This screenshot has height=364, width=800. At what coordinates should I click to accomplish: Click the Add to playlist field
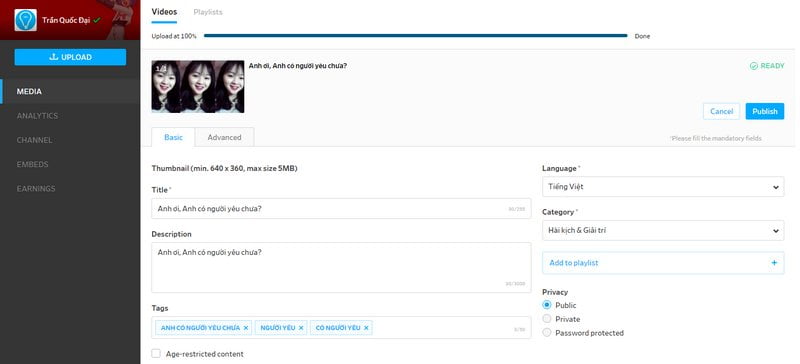(663, 263)
